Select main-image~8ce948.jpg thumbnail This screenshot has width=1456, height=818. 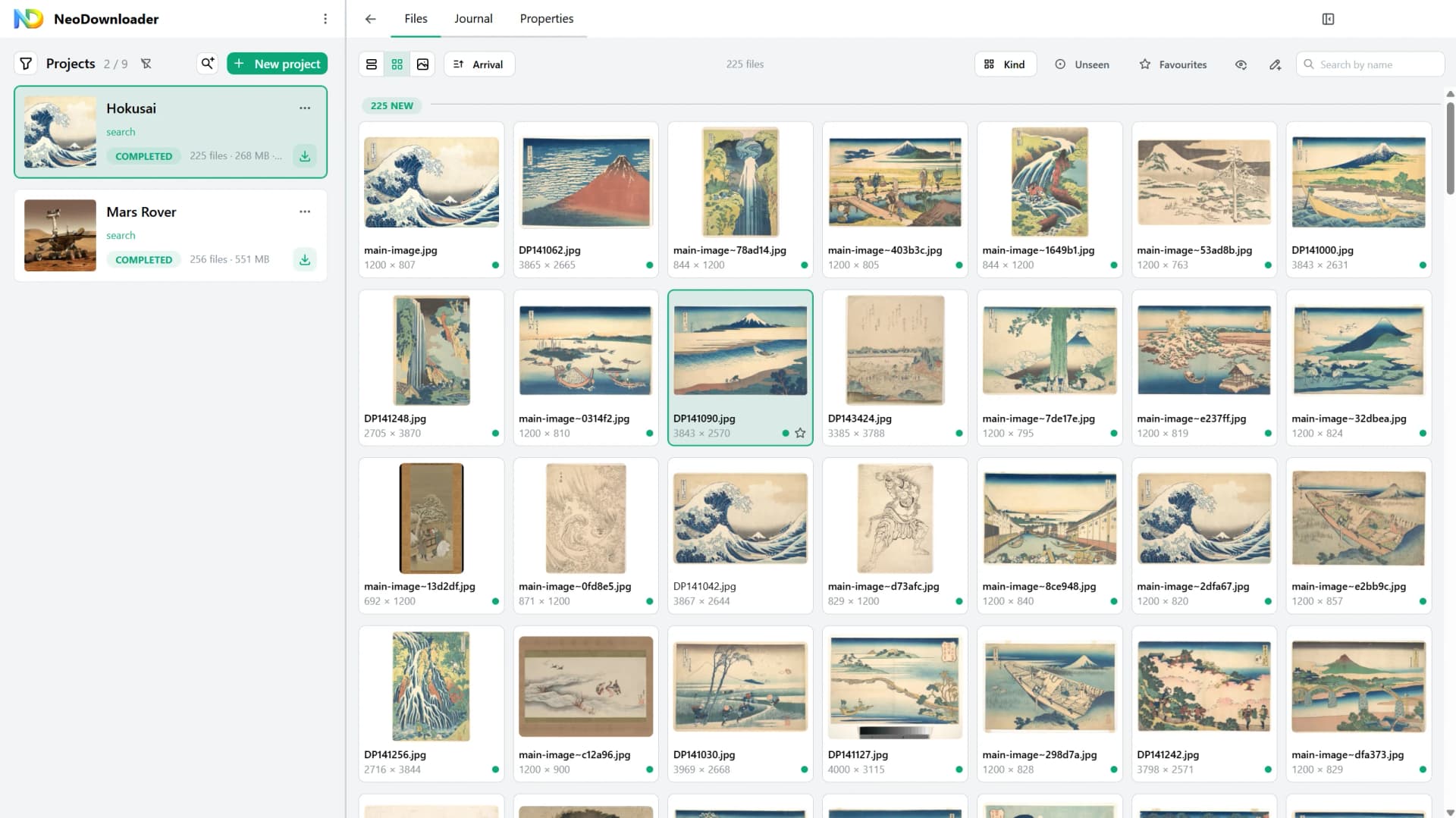[1050, 519]
